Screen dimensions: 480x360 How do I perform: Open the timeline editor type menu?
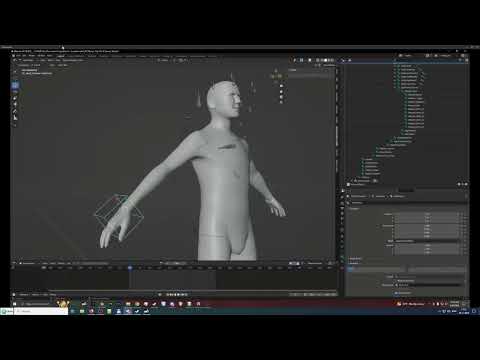click(14, 263)
